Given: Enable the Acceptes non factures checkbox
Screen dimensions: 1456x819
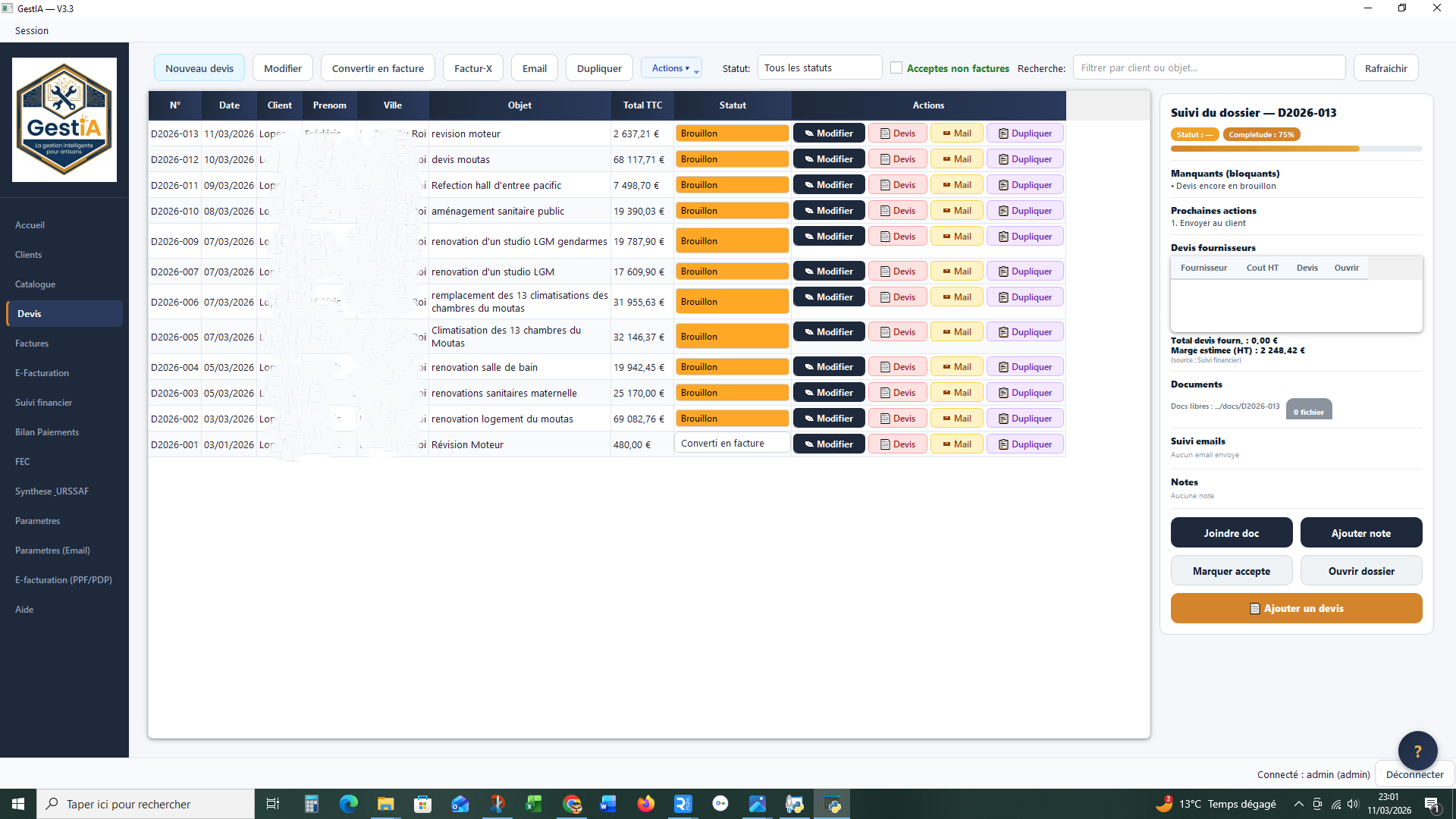Looking at the screenshot, I should 896,68.
